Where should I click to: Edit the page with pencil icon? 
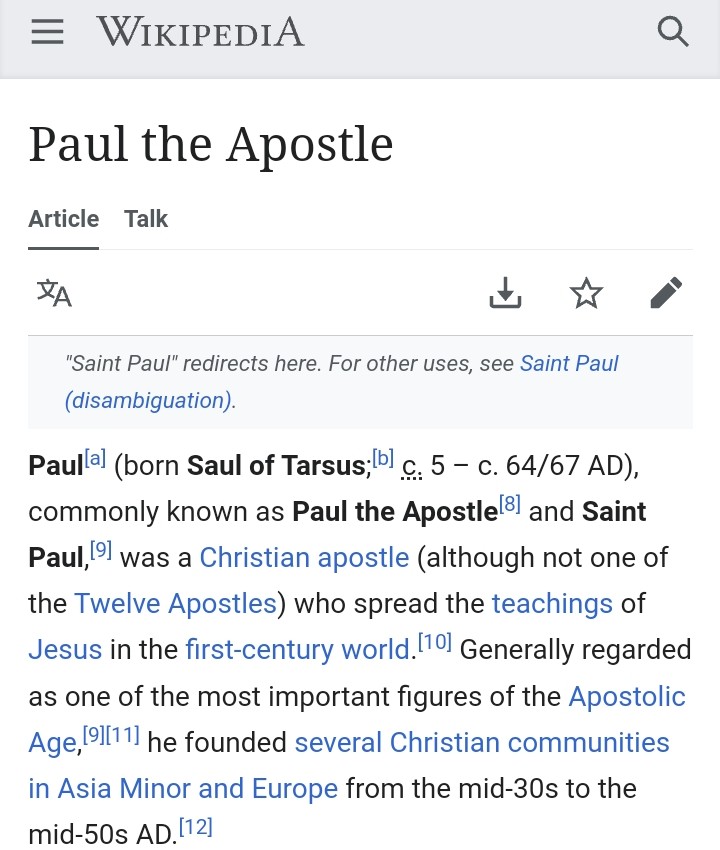point(666,293)
